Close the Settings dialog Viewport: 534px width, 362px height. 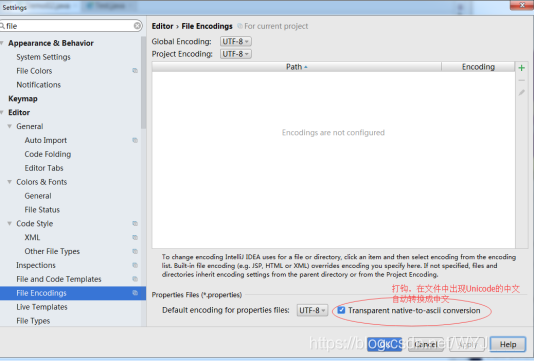(522, 5)
